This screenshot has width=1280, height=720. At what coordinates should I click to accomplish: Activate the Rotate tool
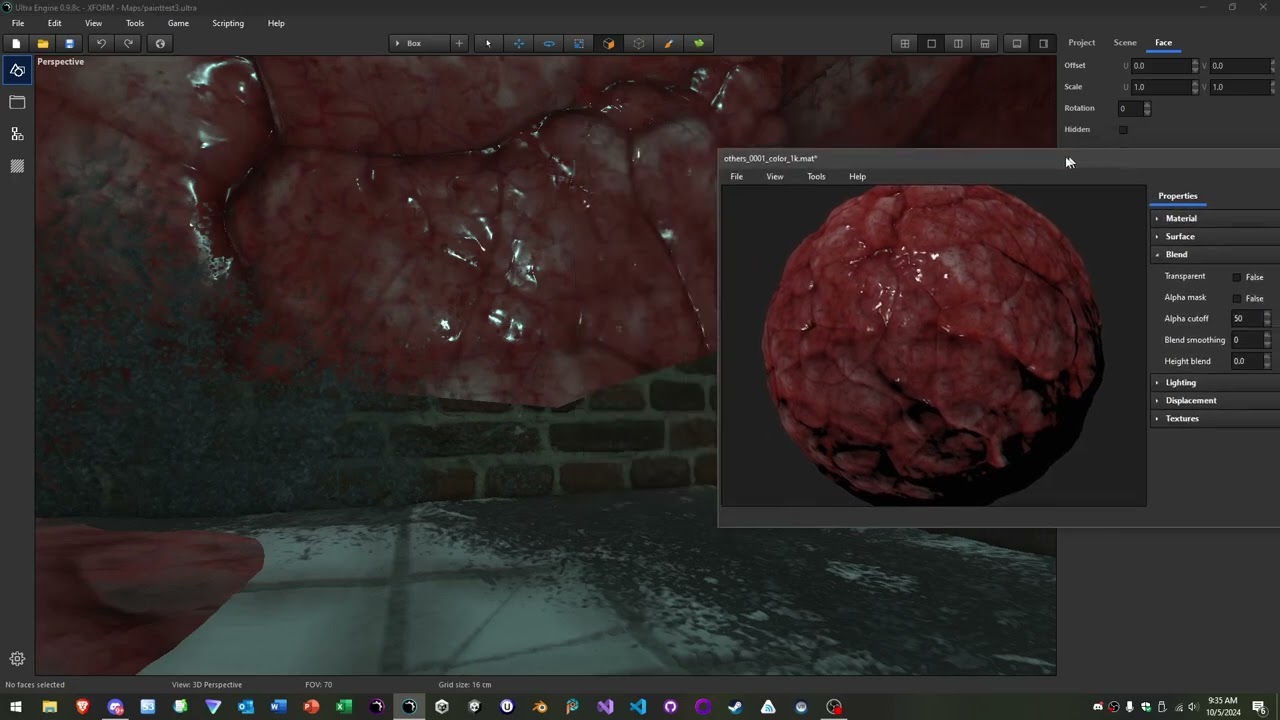point(549,43)
